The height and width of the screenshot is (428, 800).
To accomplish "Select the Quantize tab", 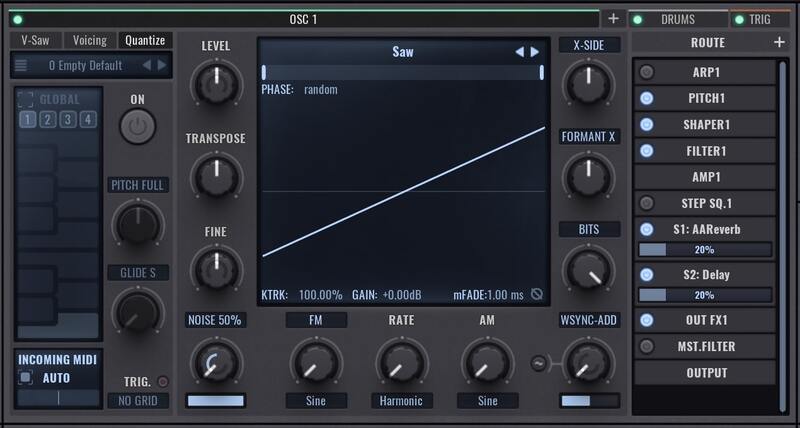I will tap(145, 40).
